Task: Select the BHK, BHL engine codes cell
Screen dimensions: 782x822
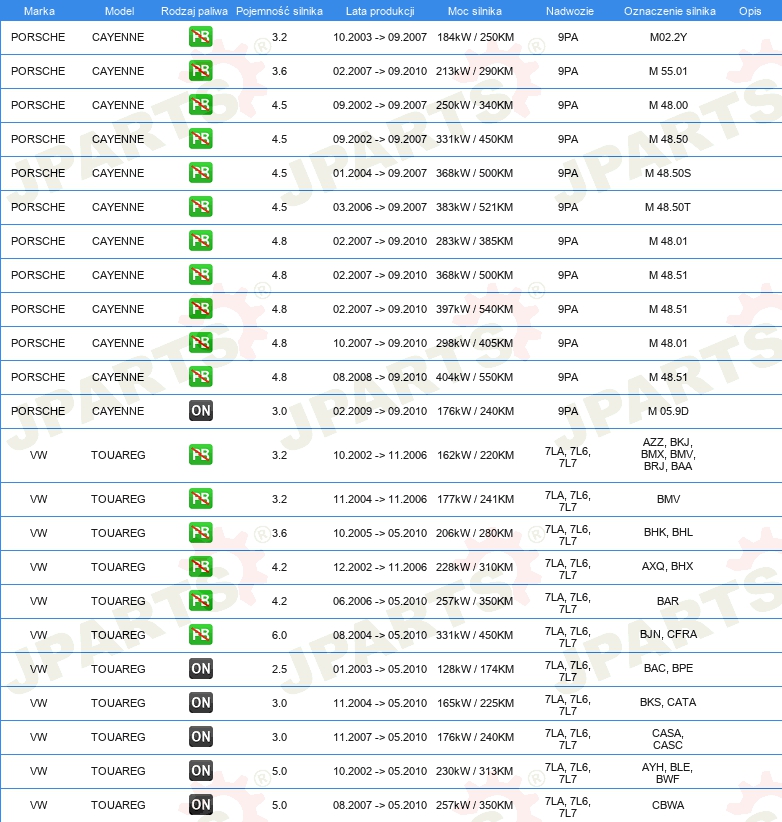Action: 668,533
